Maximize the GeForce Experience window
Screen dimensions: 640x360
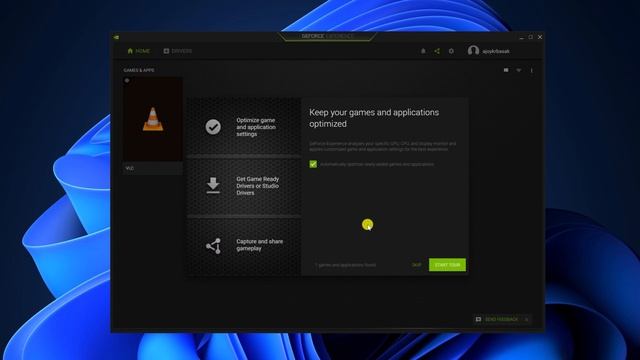pos(531,37)
